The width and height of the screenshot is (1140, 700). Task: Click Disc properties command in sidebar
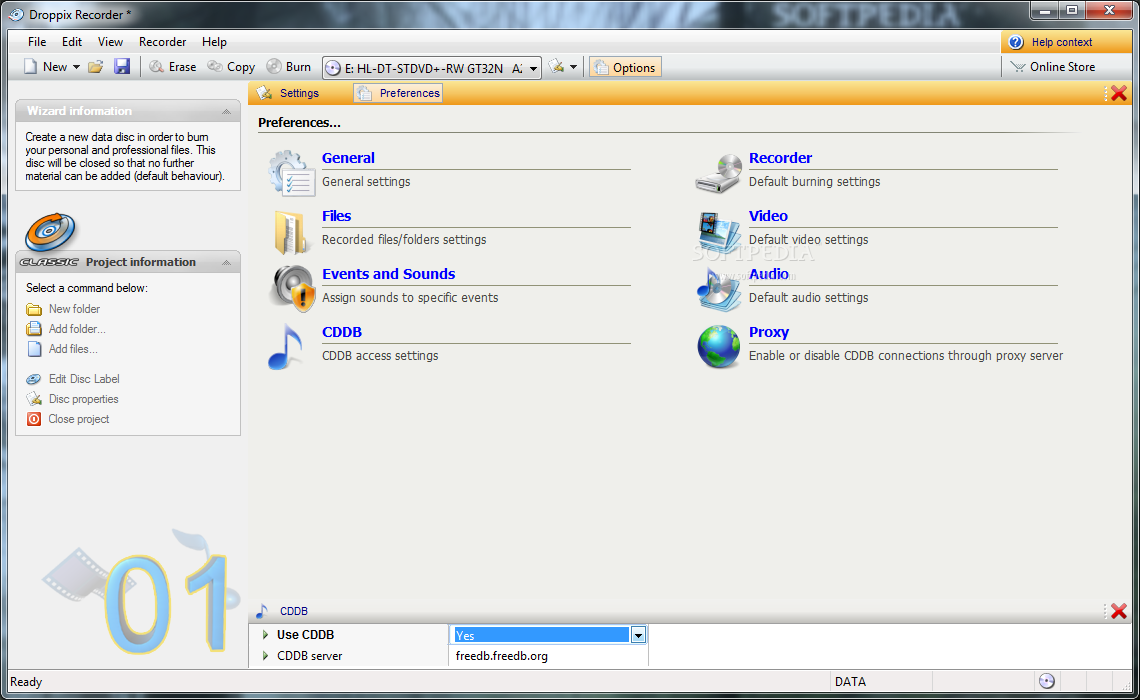84,399
